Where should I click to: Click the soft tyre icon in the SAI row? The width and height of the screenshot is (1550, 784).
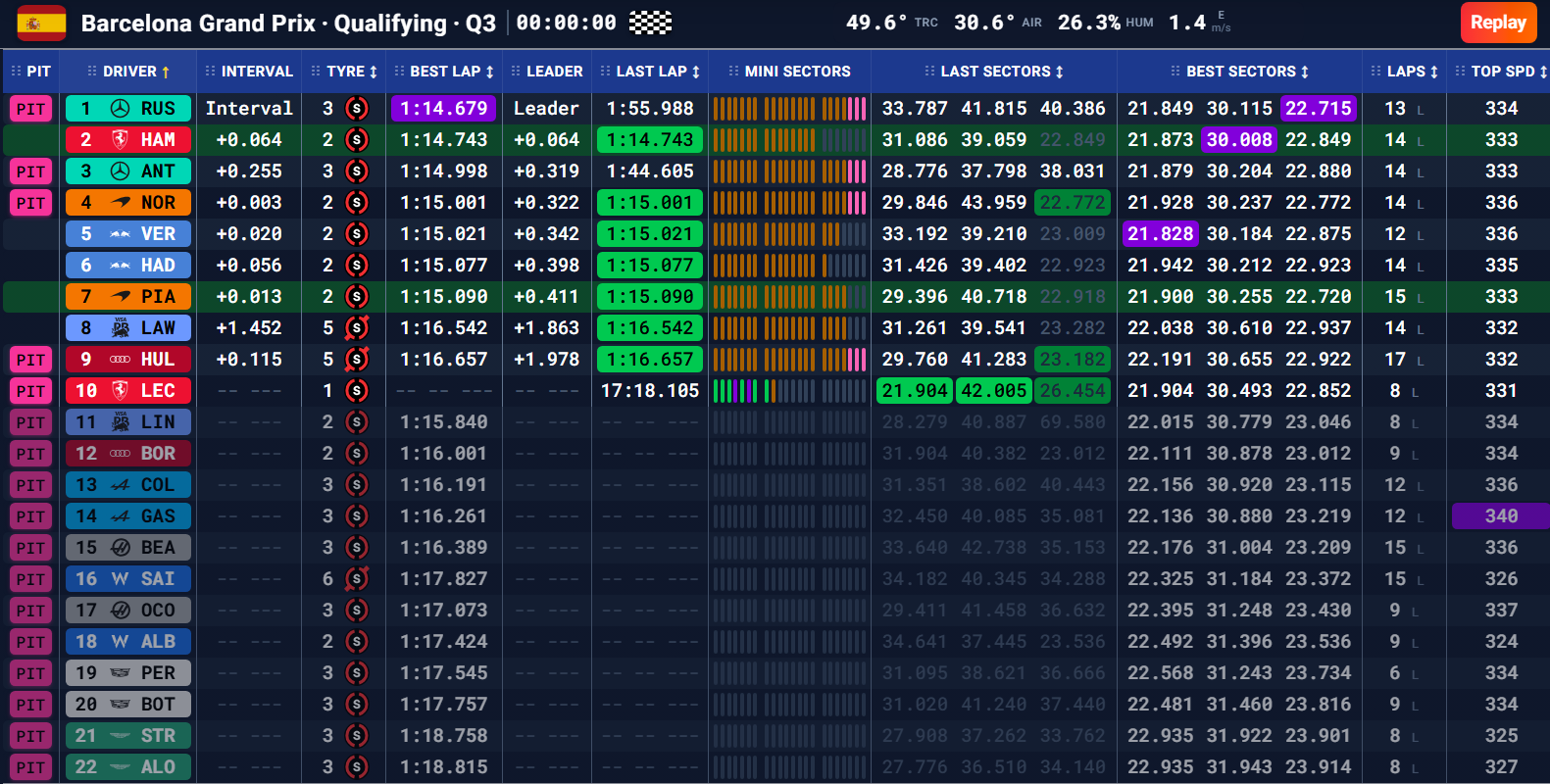pyautogui.click(x=357, y=579)
